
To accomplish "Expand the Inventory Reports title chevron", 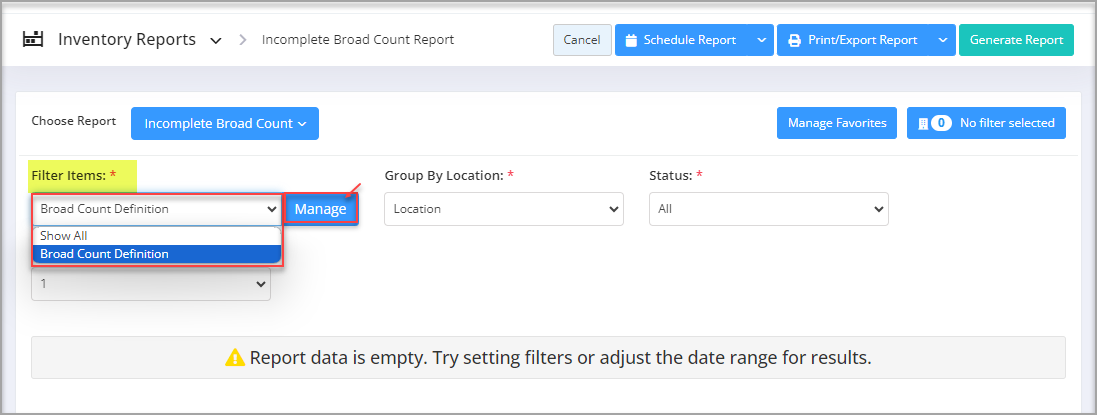I will point(216,41).
